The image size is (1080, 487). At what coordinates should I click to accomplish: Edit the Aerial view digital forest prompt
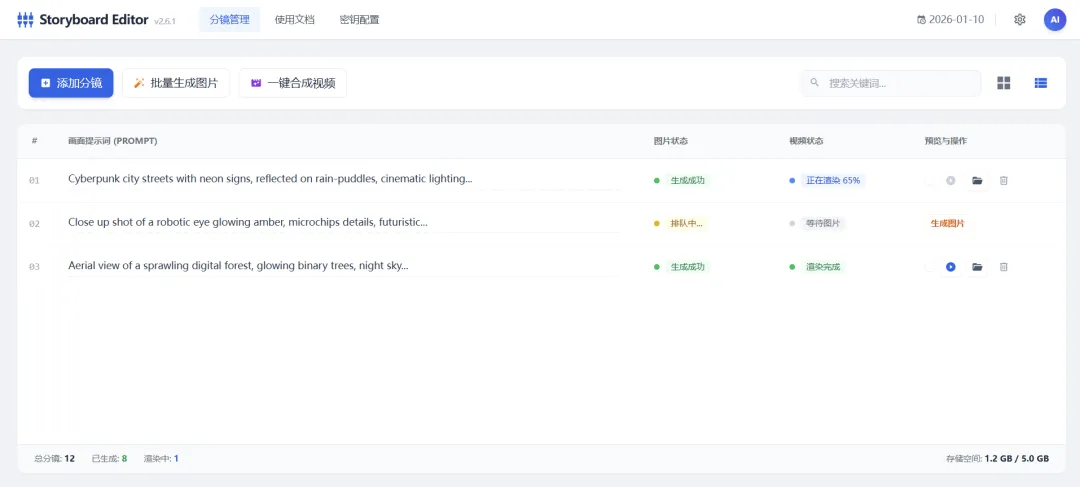click(x=343, y=266)
